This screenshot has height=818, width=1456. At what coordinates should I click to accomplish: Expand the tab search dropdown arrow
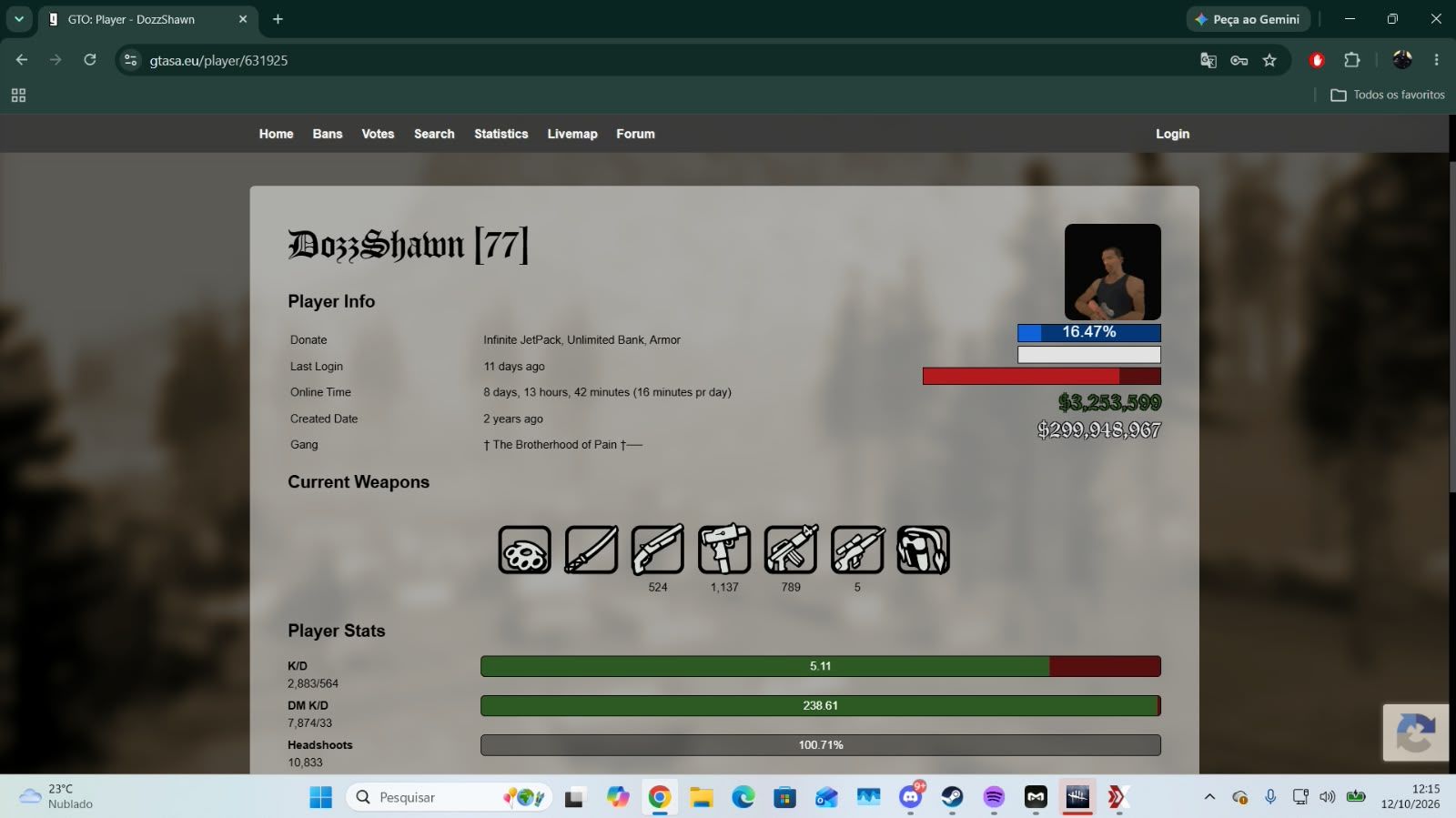click(x=18, y=19)
